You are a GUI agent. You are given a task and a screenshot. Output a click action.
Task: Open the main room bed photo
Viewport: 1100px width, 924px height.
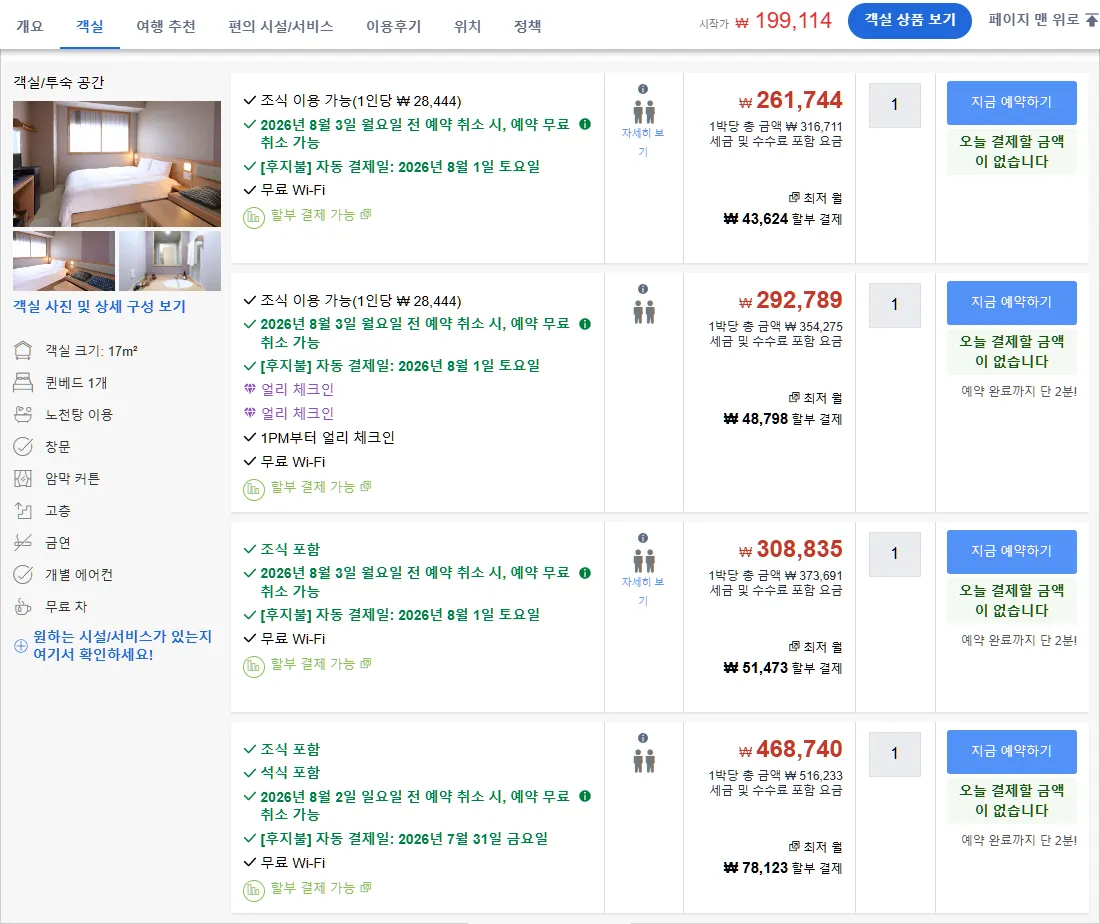pyautogui.click(x=116, y=163)
